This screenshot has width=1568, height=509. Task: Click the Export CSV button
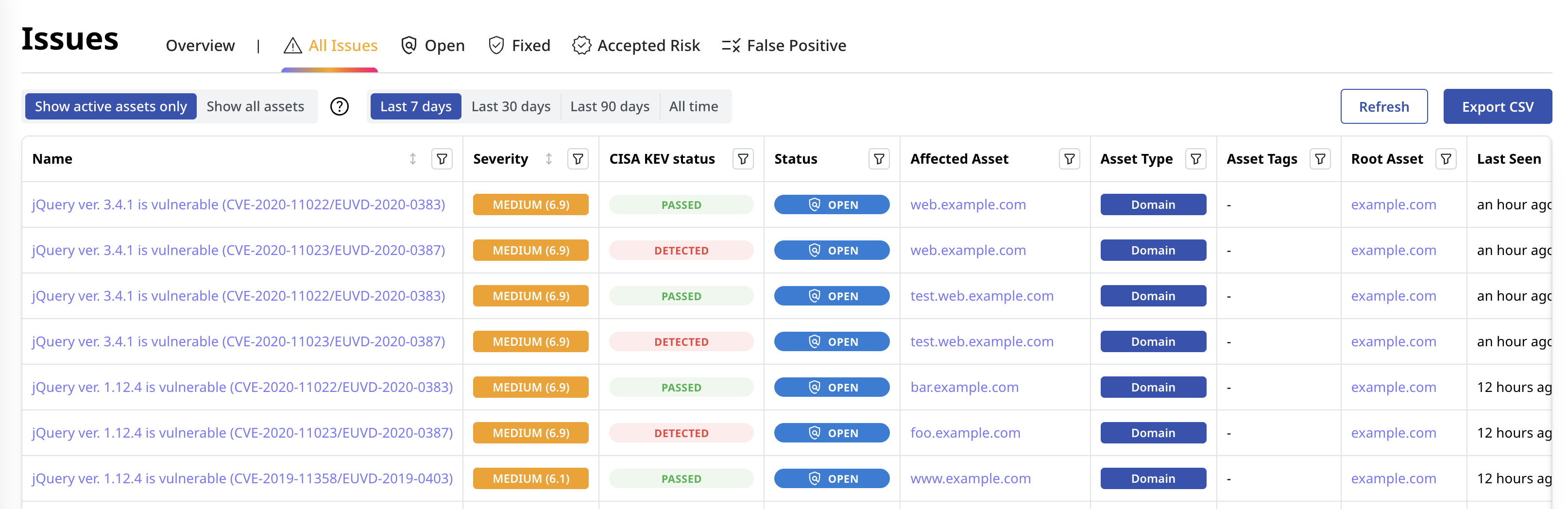pos(1497,106)
